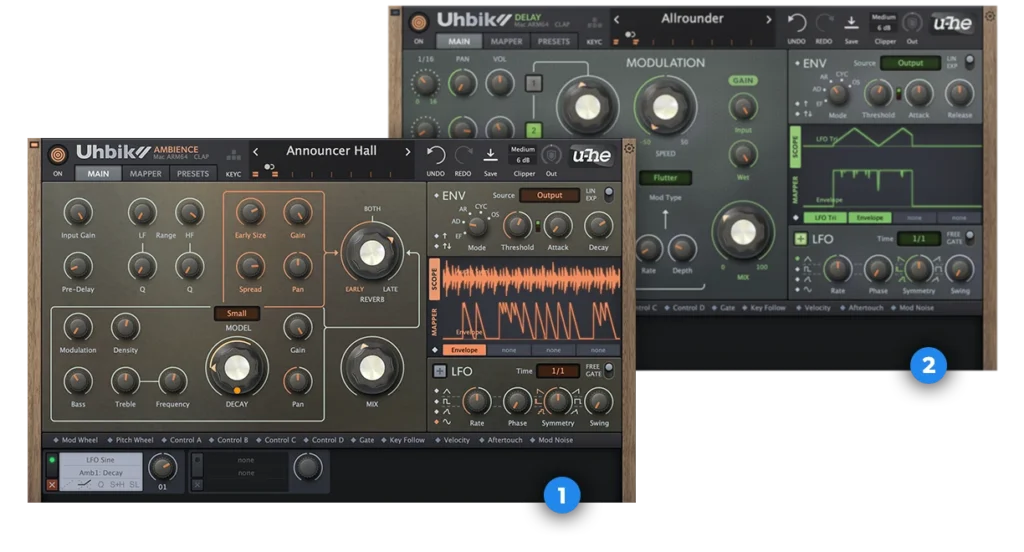The image size is (1024, 552).
Task: Toggle the LIN/EXP switch in Ambience ENV
Action: point(607,193)
